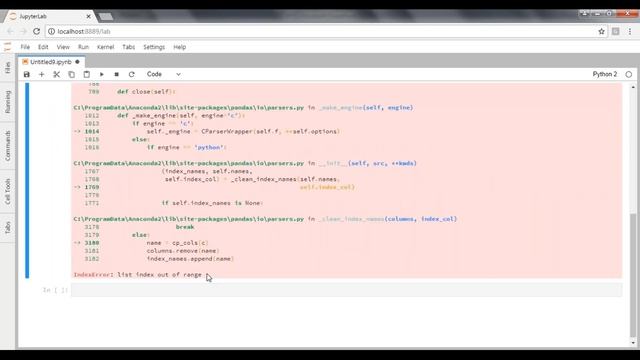Open the Tabs menu

[129, 47]
